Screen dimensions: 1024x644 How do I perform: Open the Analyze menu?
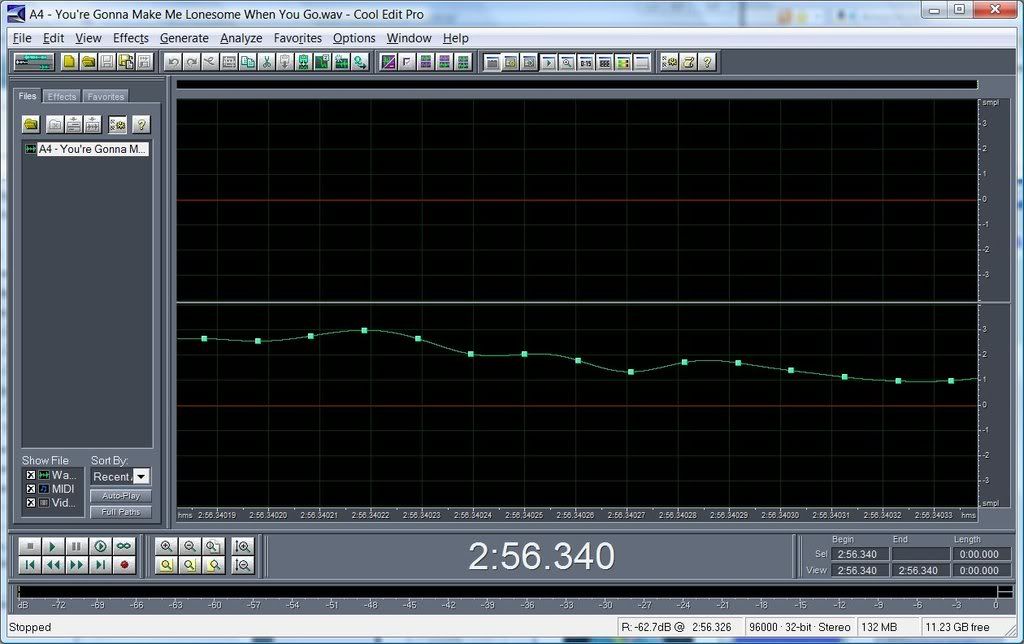coord(241,38)
